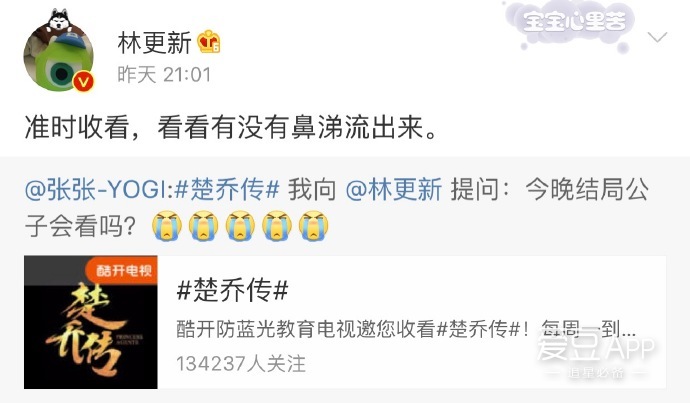
Task: Tap the 爱豆APP watermark logo
Action: click(595, 353)
